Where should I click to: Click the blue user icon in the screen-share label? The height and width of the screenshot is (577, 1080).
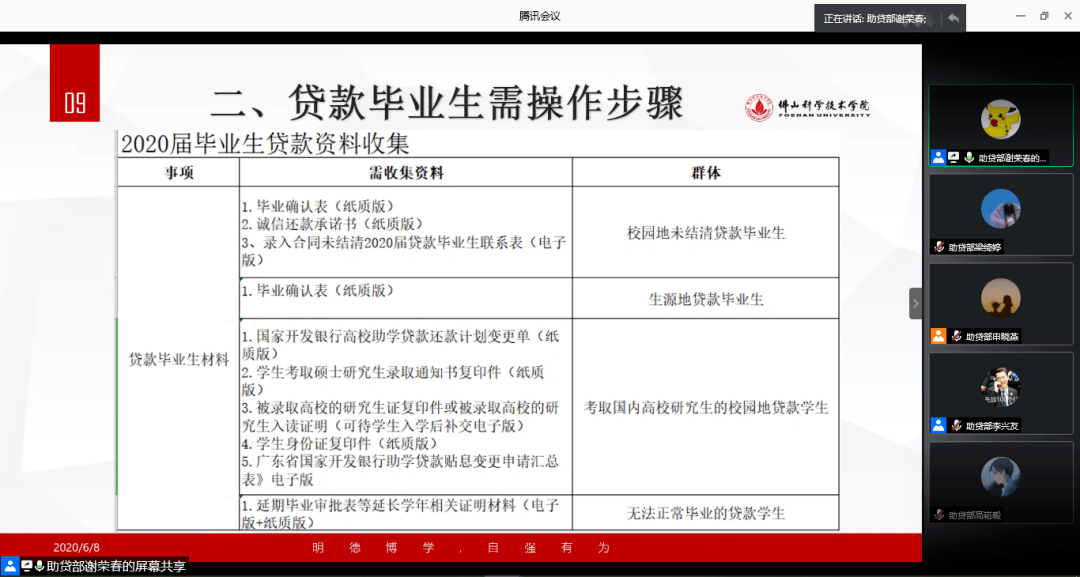click(x=10, y=566)
